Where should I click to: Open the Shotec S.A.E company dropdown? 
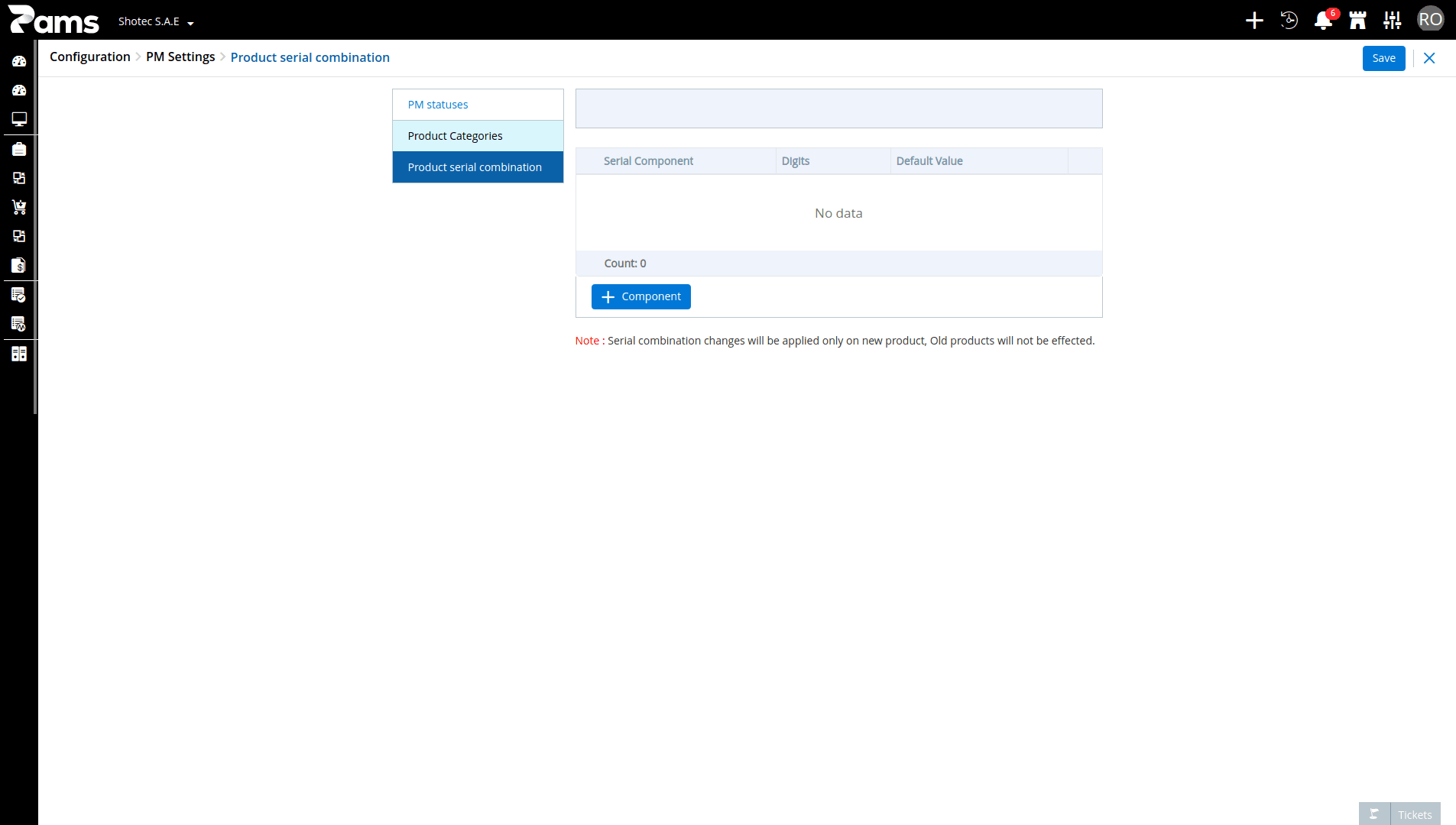coord(156,21)
